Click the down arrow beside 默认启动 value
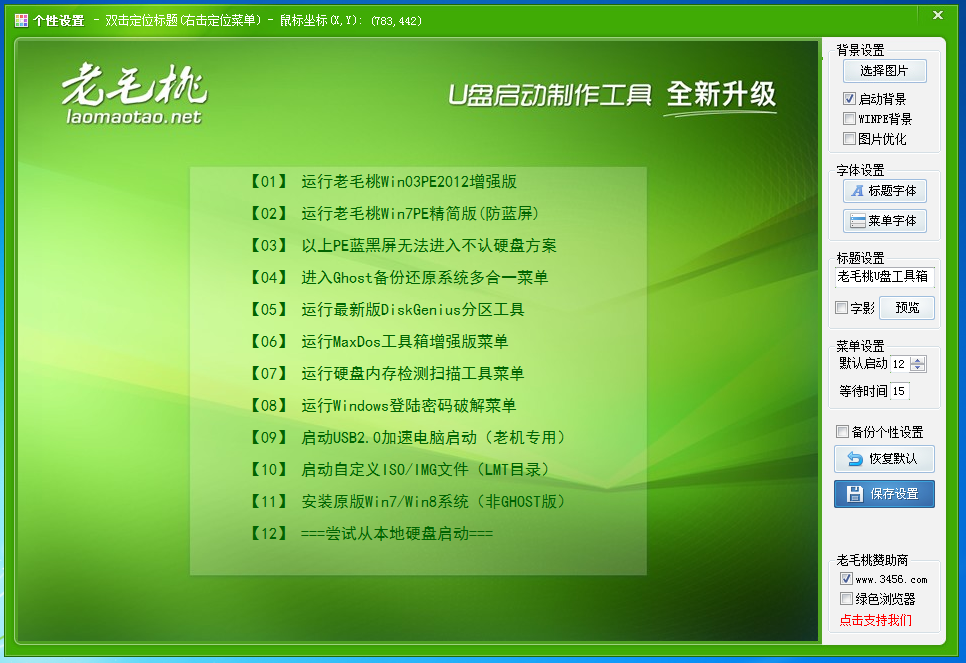Image resolution: width=966 pixels, height=663 pixels. (x=917, y=369)
